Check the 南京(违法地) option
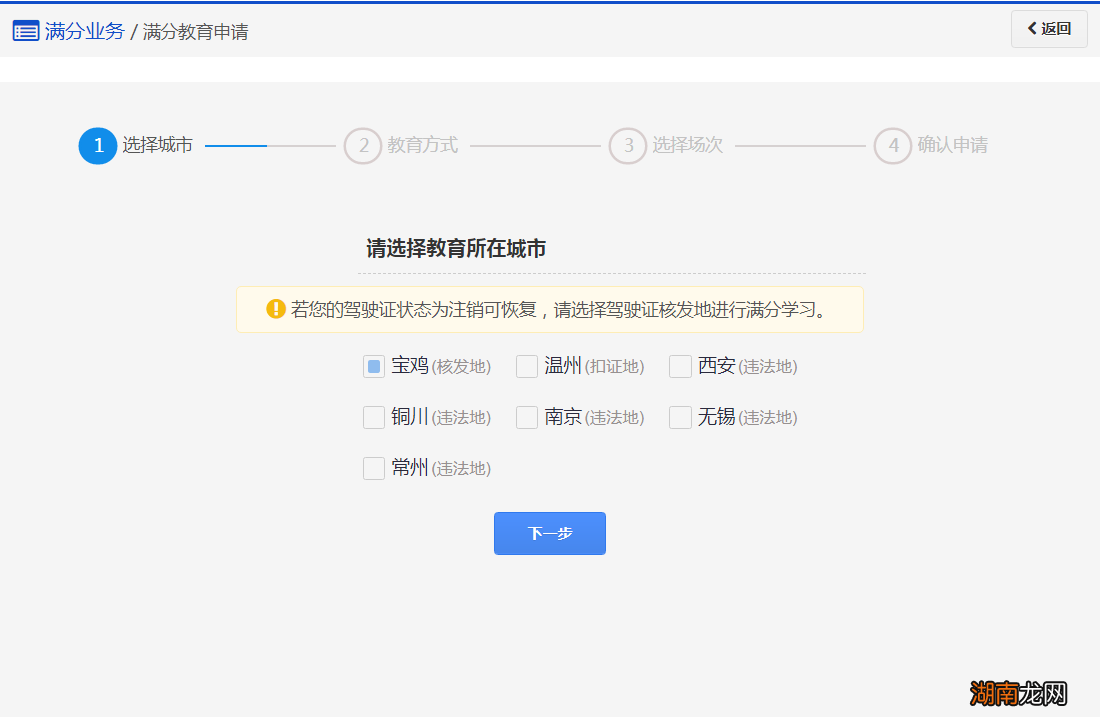The width and height of the screenshot is (1101, 720). (527, 417)
